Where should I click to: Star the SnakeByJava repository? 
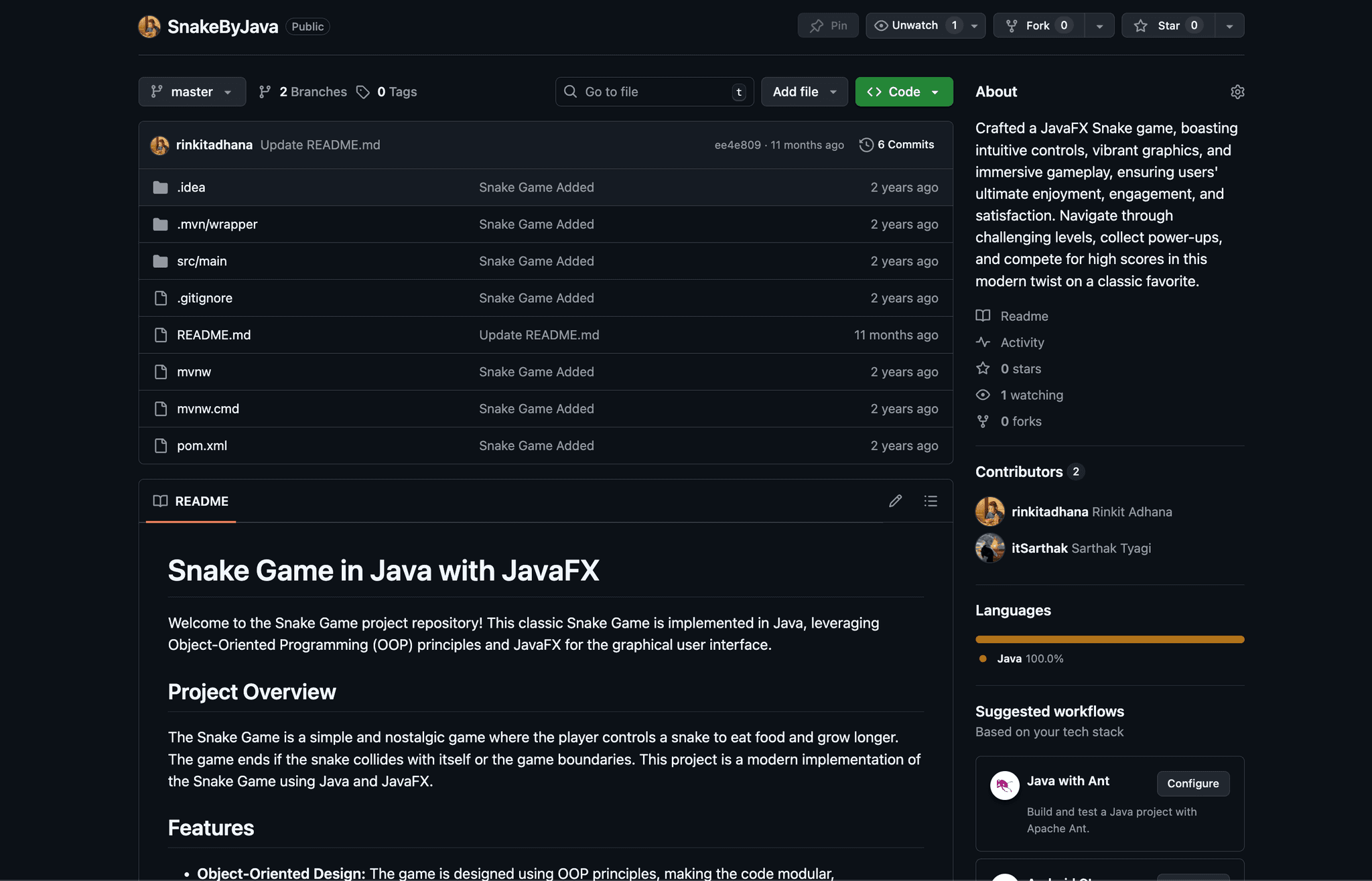[x=1168, y=25]
